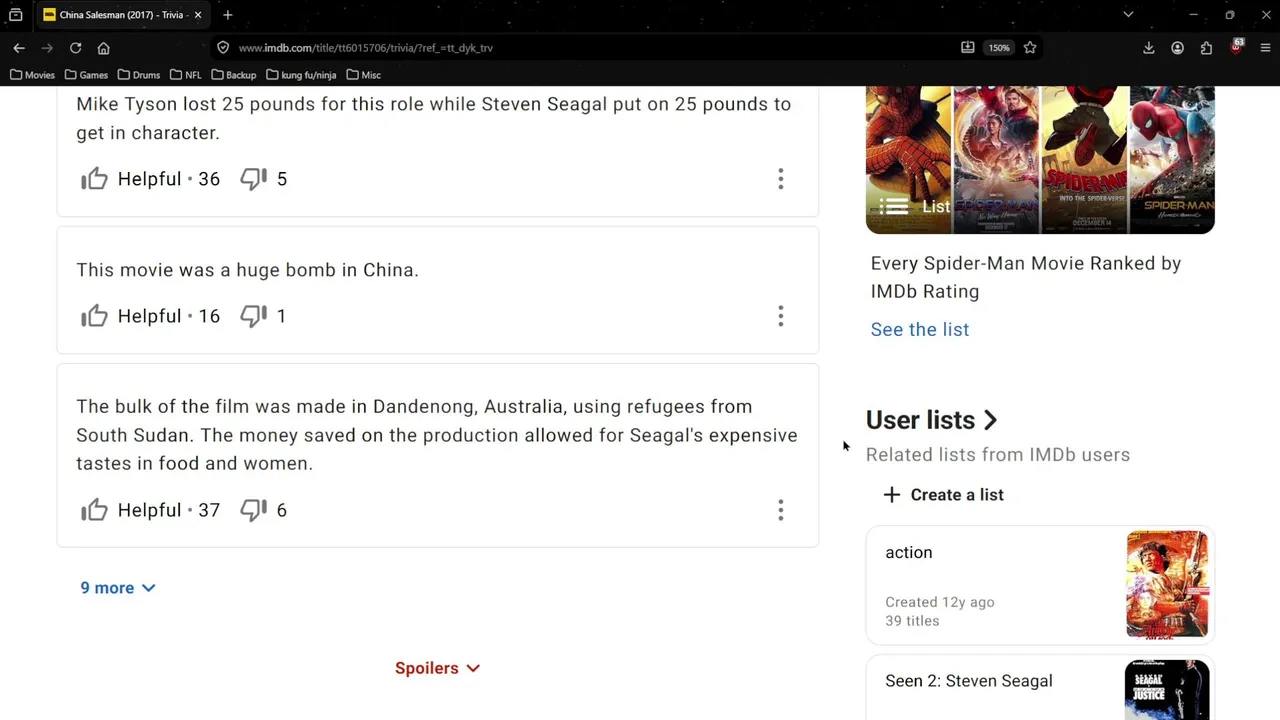
Task: Click the install/save page icon in address bar
Action: (967, 48)
